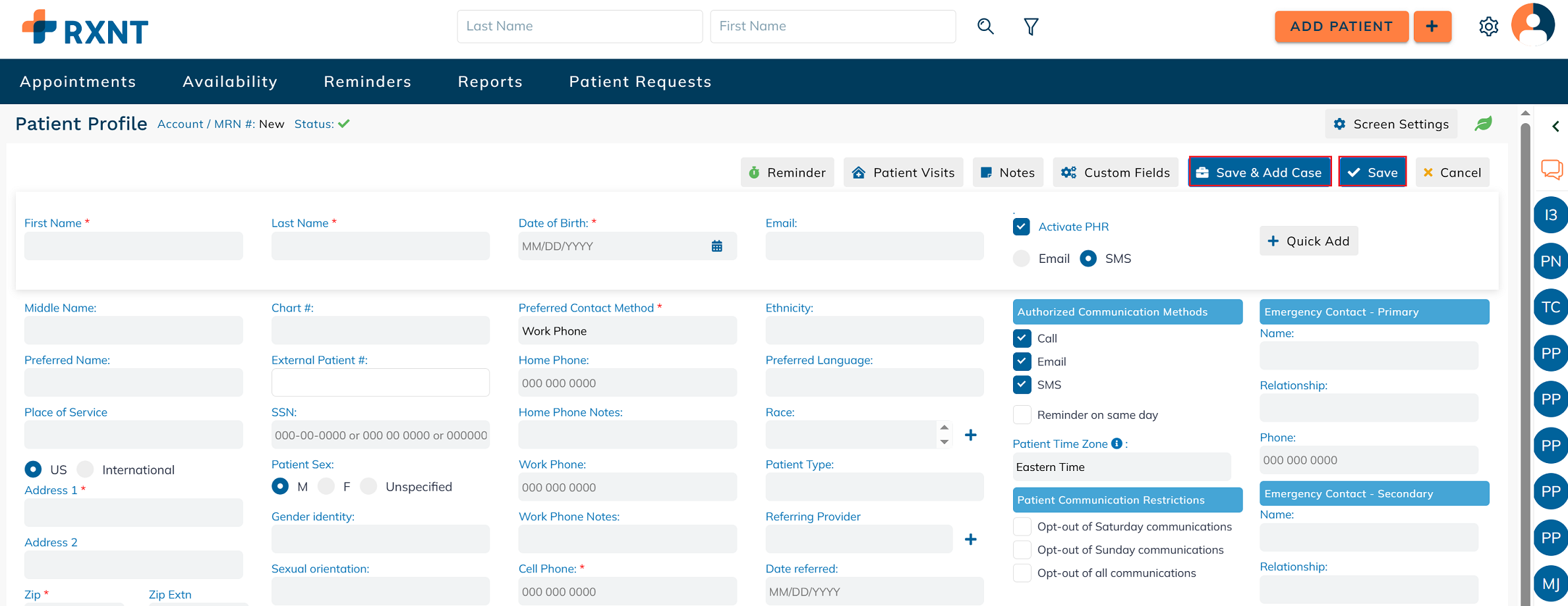Click the search magnifier icon
The width and height of the screenshot is (1568, 606).
point(985,26)
